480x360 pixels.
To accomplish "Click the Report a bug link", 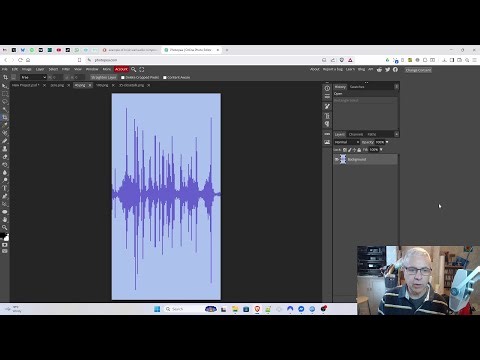I will point(333,69).
